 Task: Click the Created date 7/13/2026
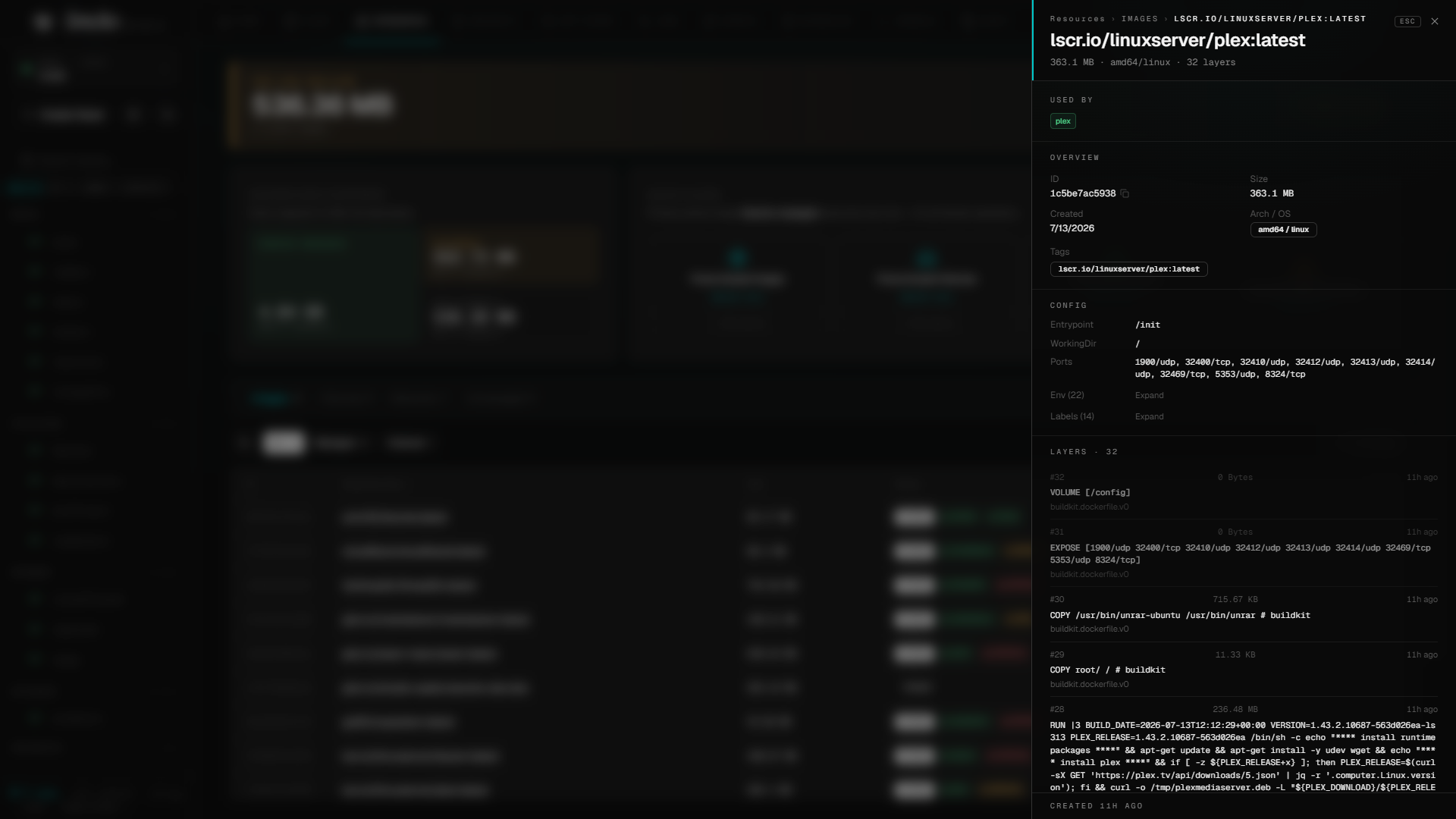1072,228
